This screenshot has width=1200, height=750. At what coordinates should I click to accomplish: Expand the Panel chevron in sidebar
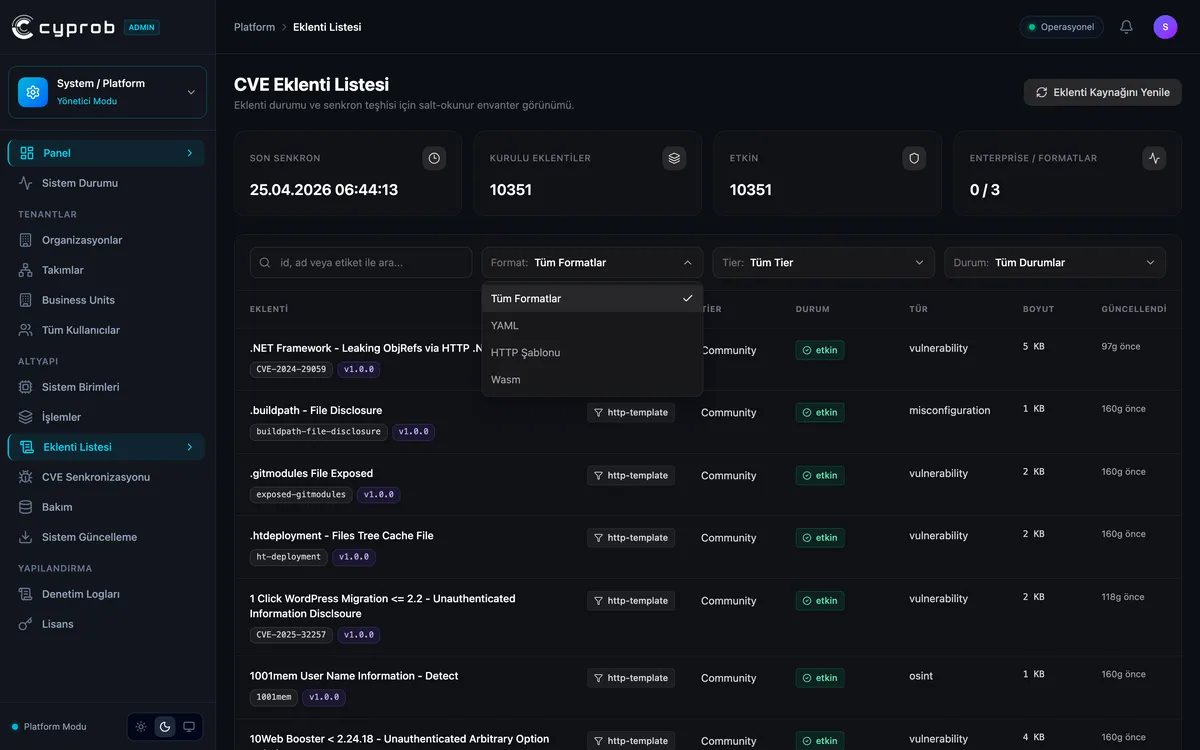190,153
